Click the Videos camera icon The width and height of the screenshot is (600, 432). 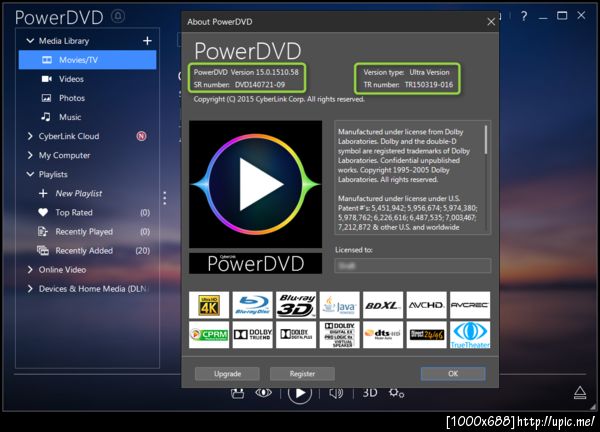(47, 79)
